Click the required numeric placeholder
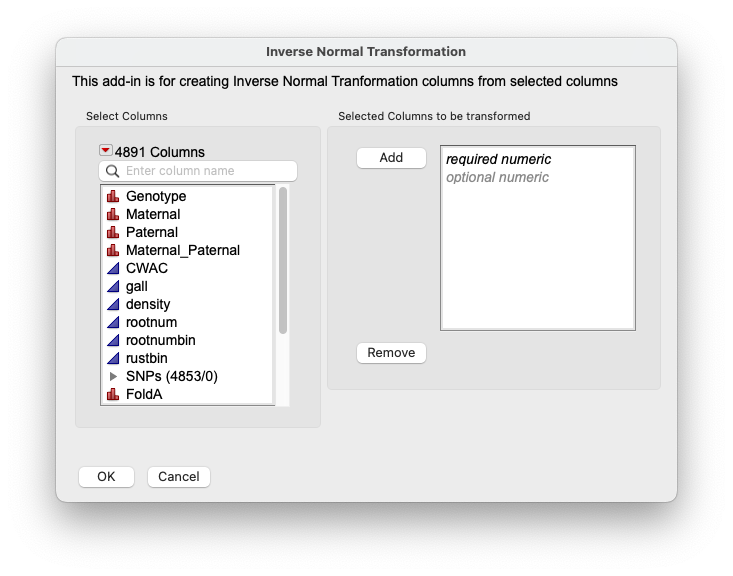This screenshot has height=576, width=733. click(498, 159)
